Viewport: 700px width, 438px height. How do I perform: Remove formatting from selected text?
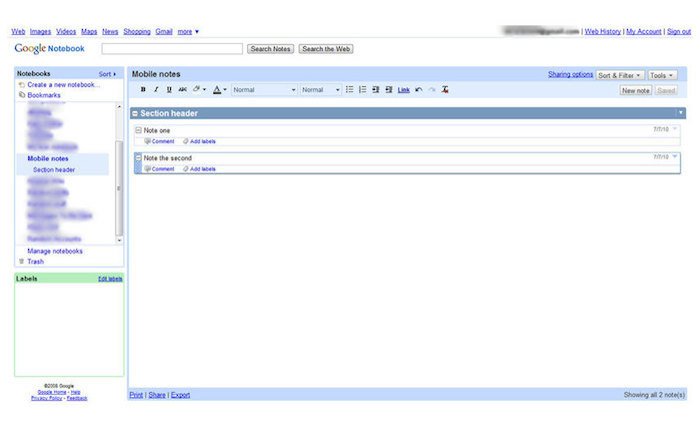click(x=445, y=90)
